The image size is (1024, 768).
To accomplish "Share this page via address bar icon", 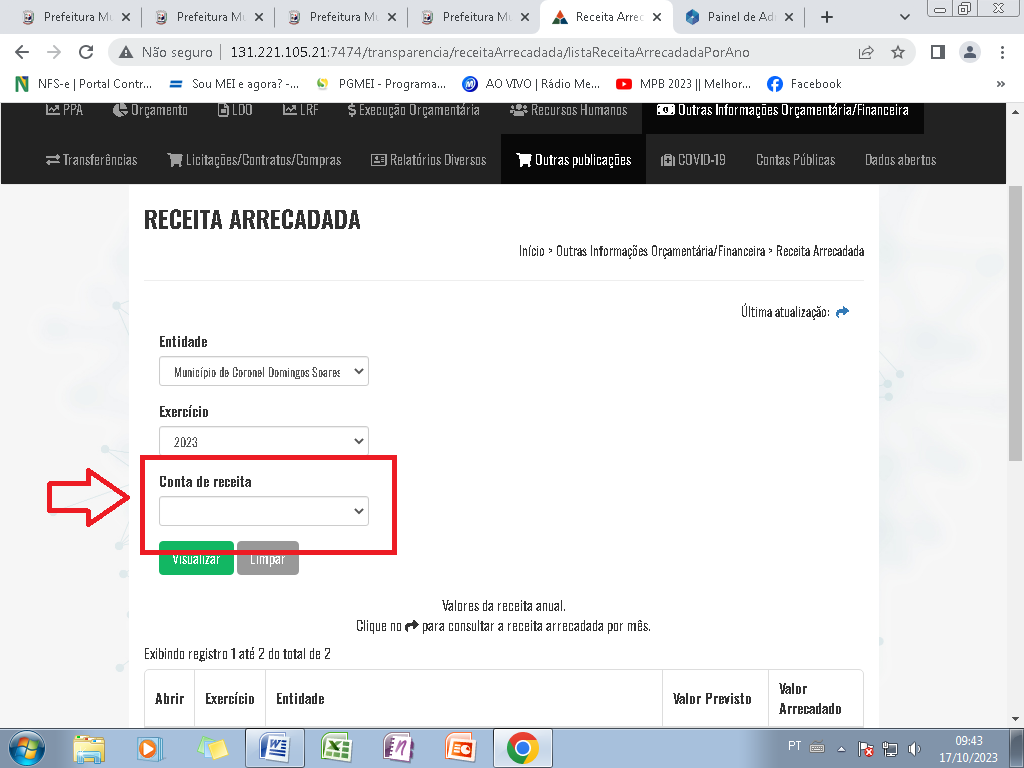I will click(x=866, y=52).
